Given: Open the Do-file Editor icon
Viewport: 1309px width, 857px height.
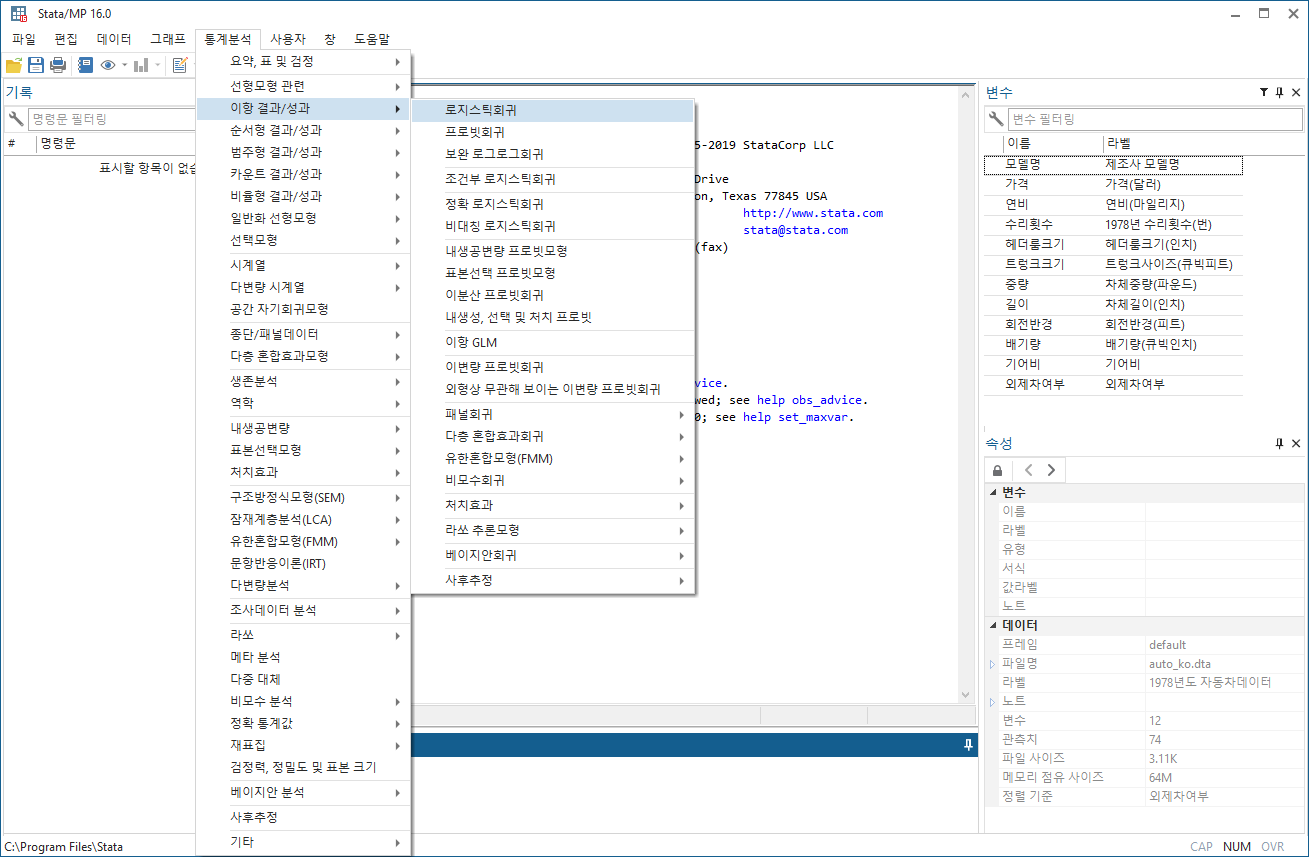Looking at the screenshot, I should click(x=180, y=65).
